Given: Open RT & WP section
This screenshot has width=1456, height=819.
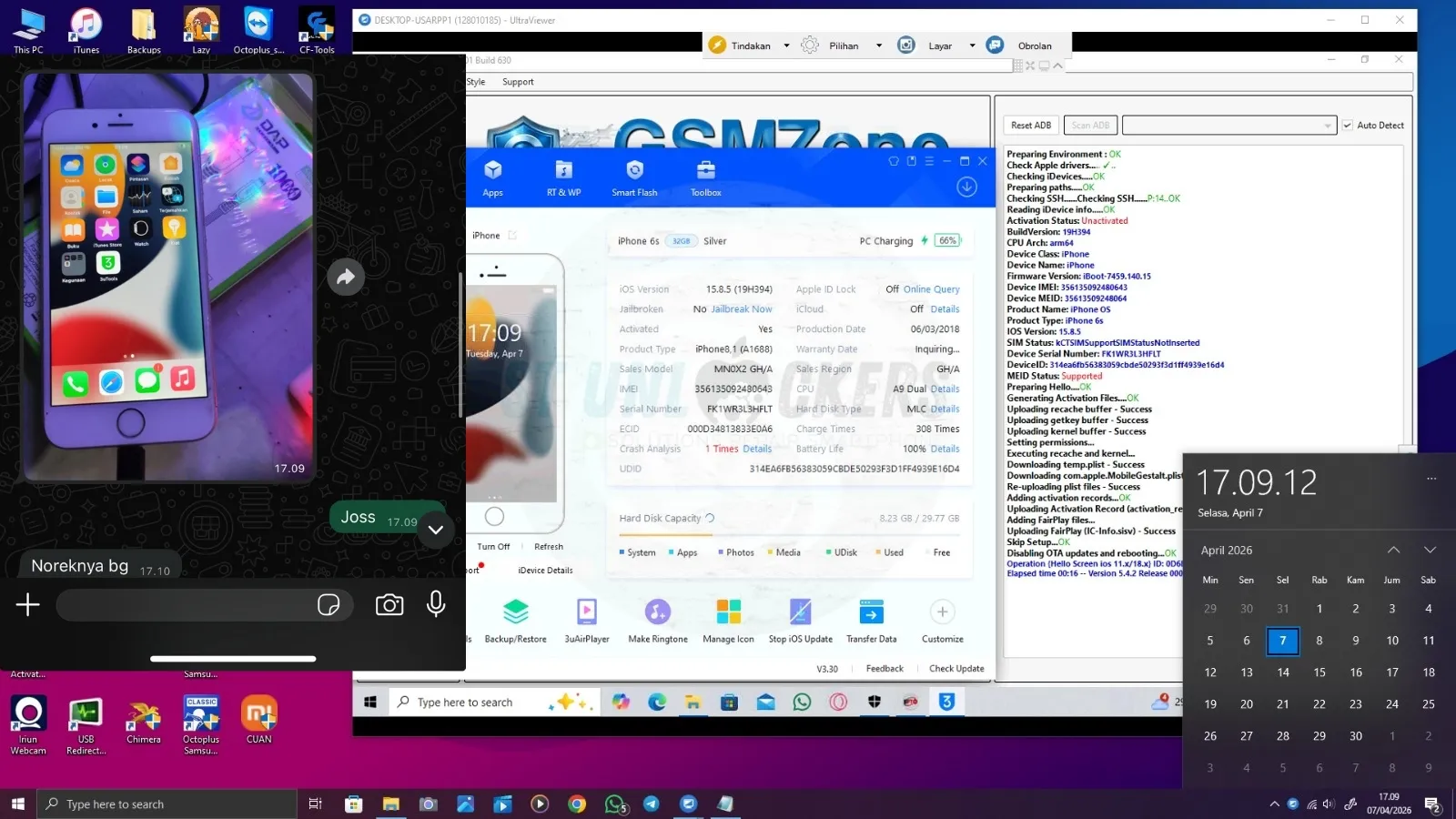Looking at the screenshot, I should (x=563, y=177).
